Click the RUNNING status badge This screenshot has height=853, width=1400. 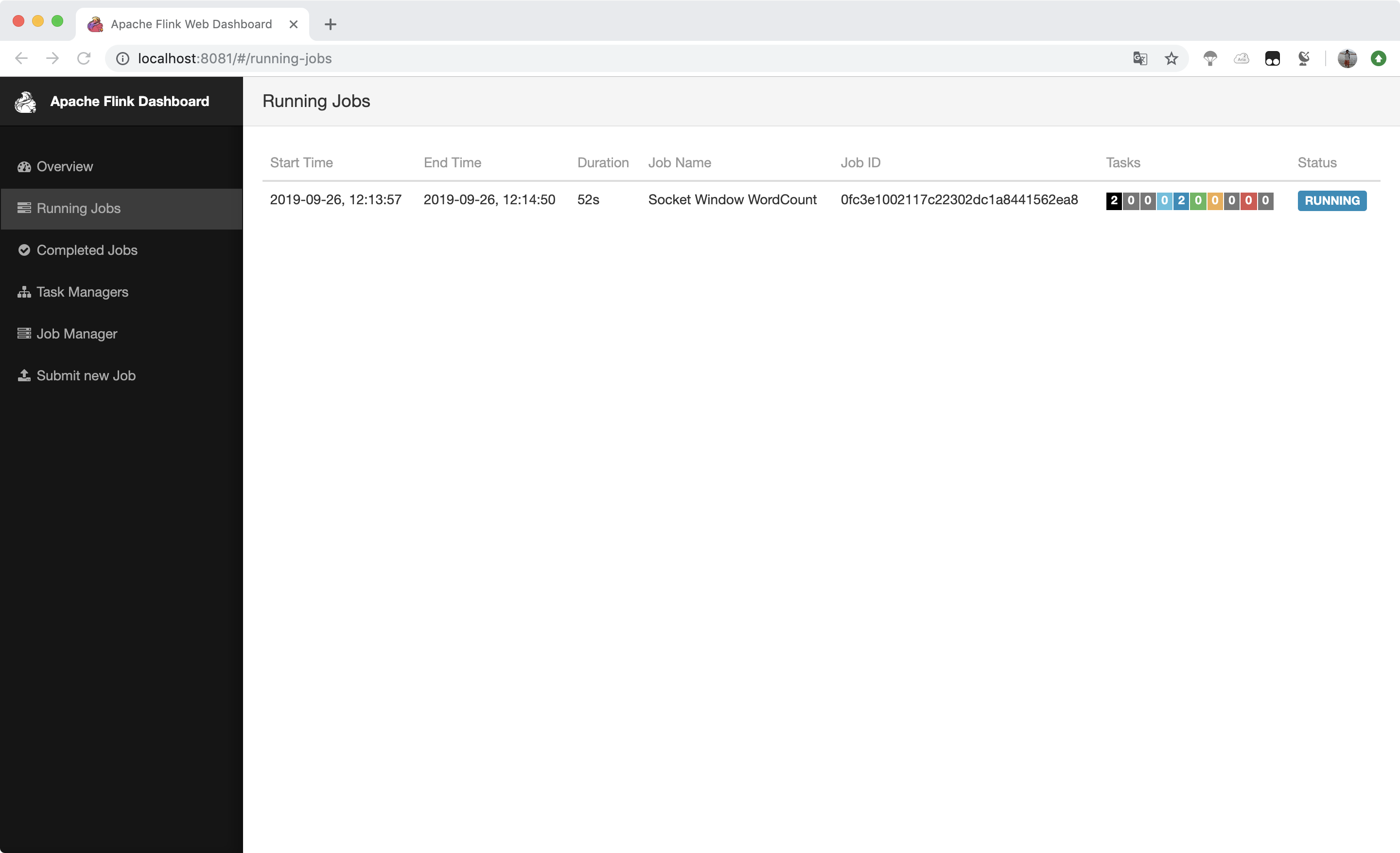click(x=1331, y=200)
